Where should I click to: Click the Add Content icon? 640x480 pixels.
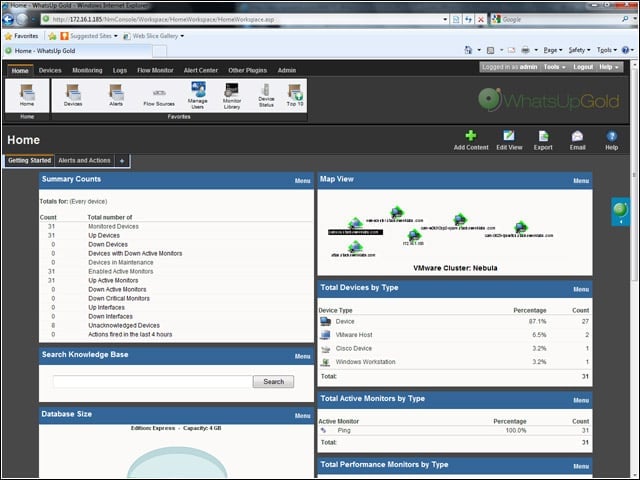click(x=471, y=140)
